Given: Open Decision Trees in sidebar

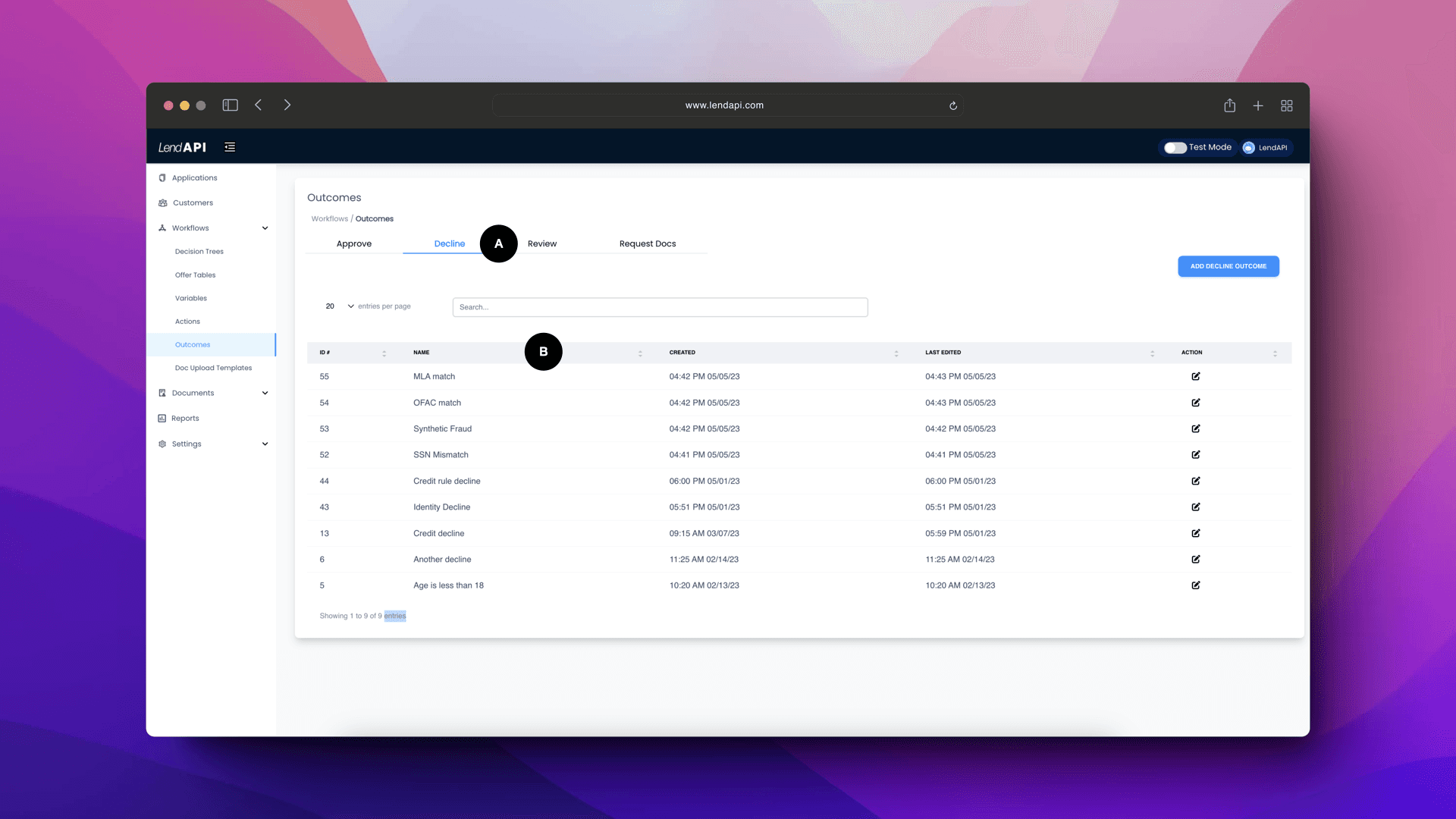Looking at the screenshot, I should pos(199,251).
